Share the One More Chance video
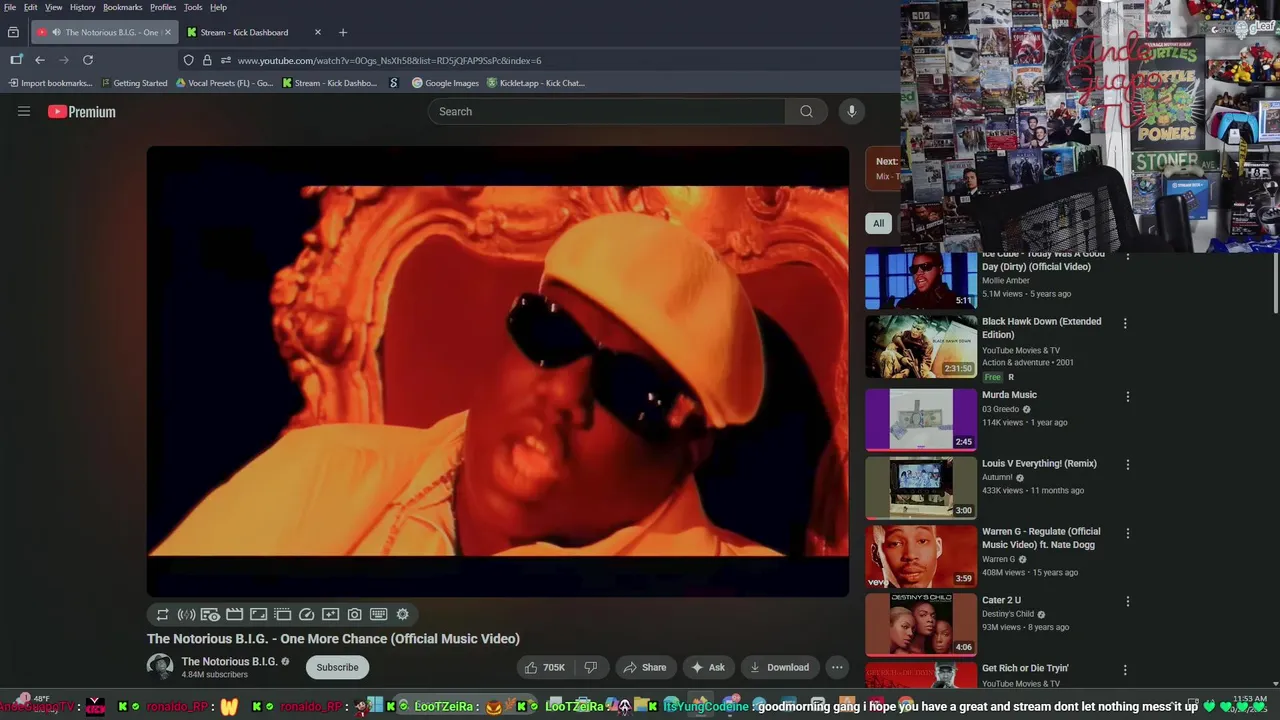This screenshot has height=720, width=1280. (x=644, y=667)
